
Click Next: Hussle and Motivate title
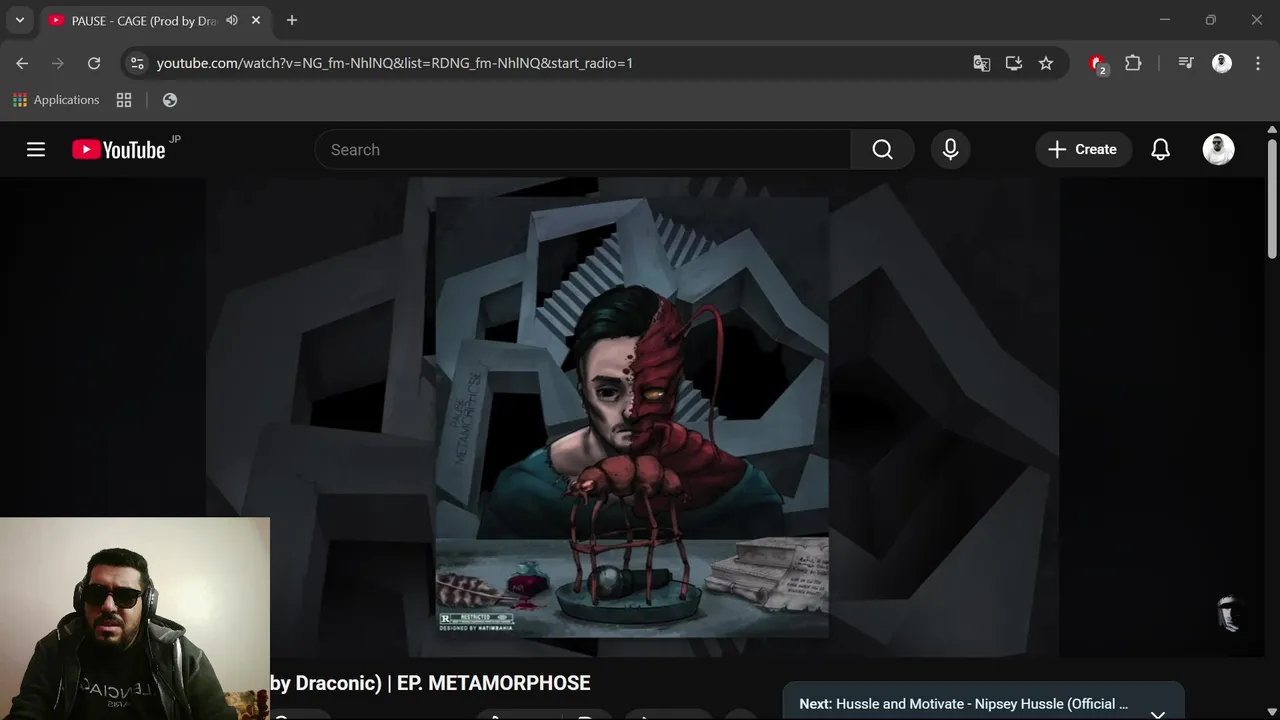(963, 704)
